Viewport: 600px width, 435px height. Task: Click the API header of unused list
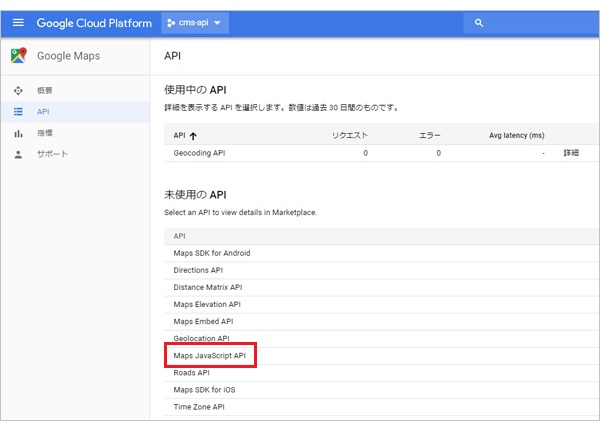[179, 236]
